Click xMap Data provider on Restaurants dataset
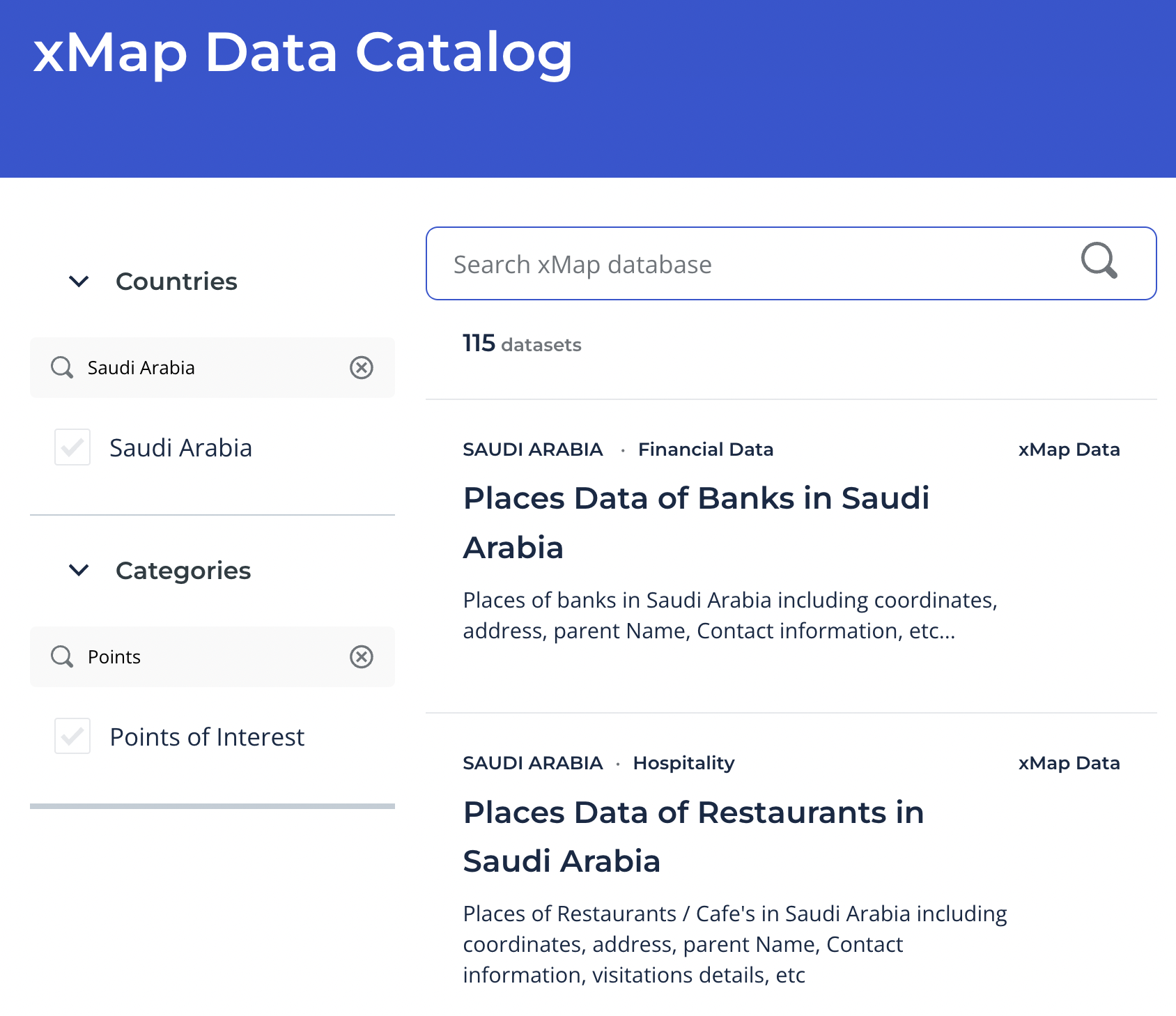This screenshot has height=1016, width=1176. pyautogui.click(x=1069, y=763)
